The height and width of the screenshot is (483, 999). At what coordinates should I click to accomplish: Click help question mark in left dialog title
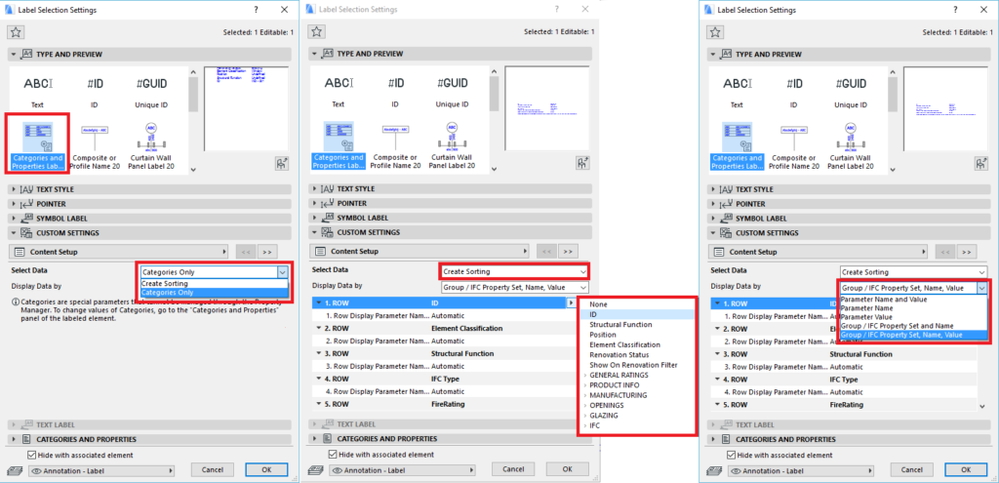(255, 10)
